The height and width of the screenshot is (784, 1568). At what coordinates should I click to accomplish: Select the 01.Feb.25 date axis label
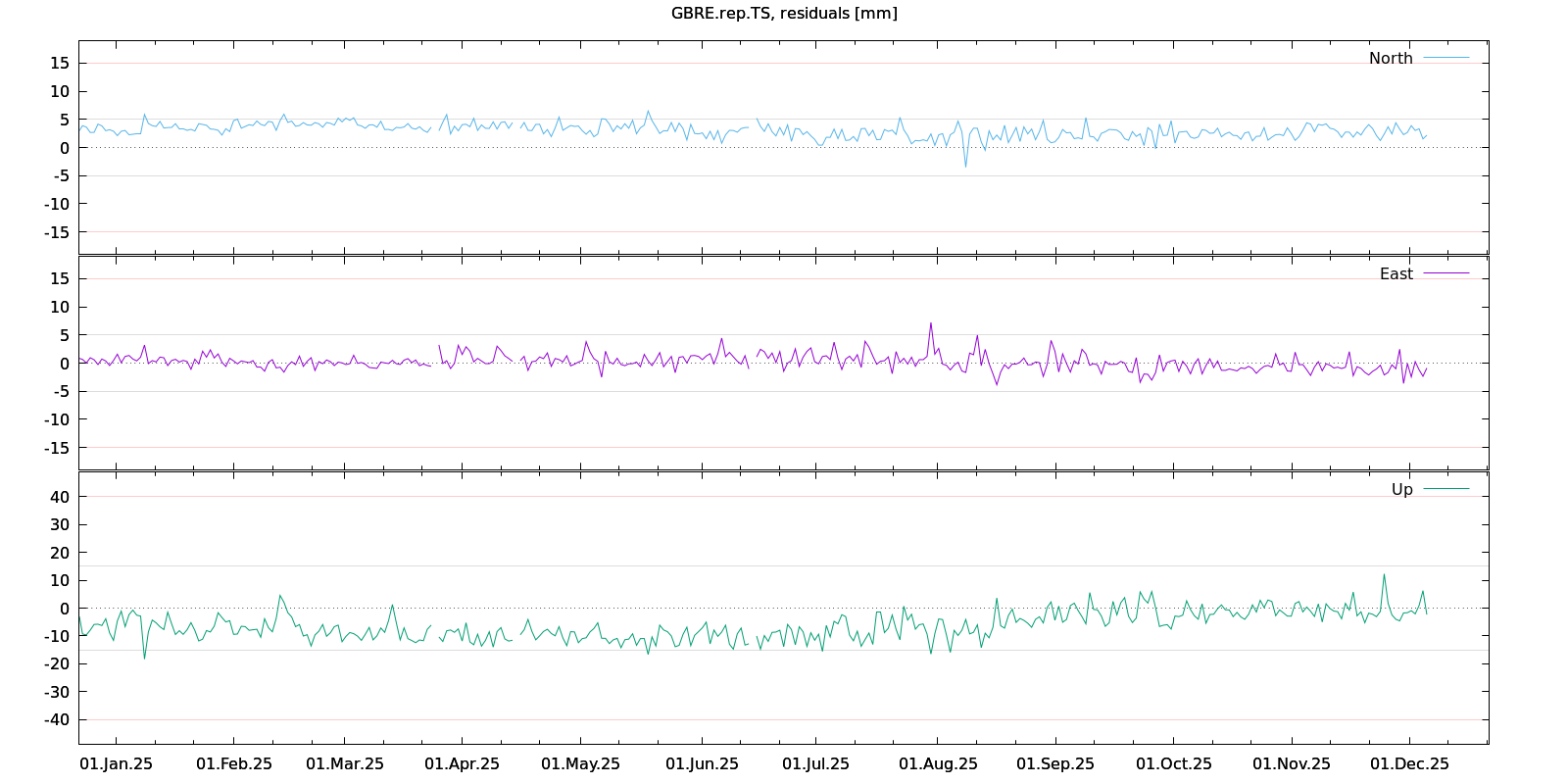pos(234,763)
